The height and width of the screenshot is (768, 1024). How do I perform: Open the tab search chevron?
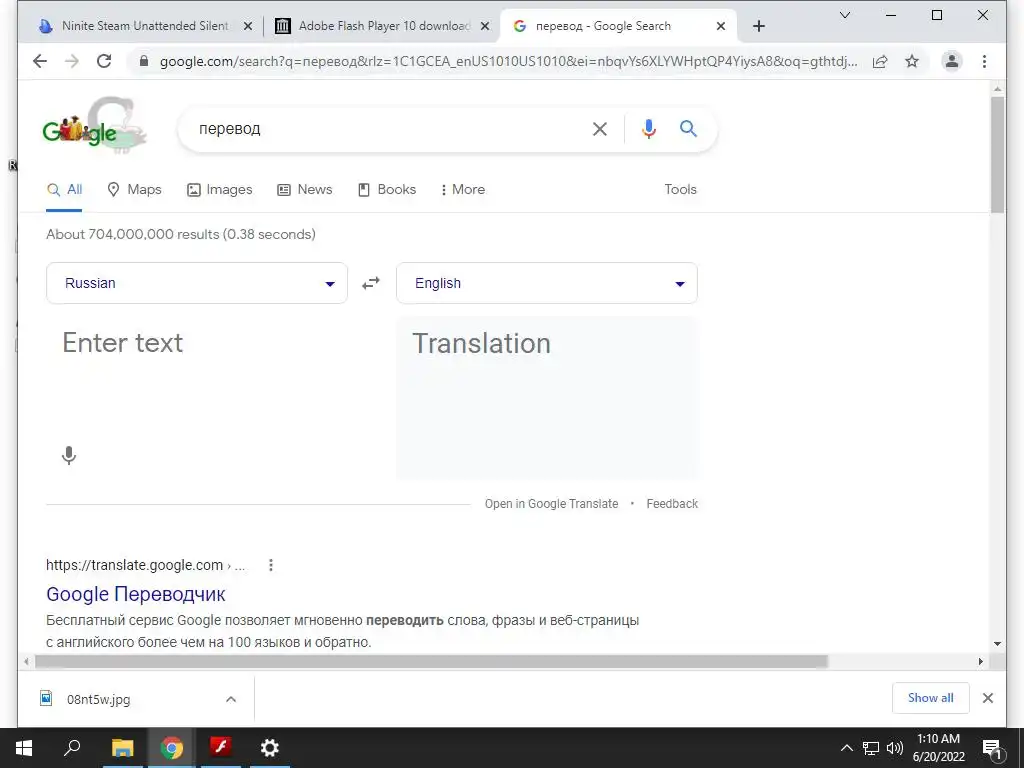point(844,15)
